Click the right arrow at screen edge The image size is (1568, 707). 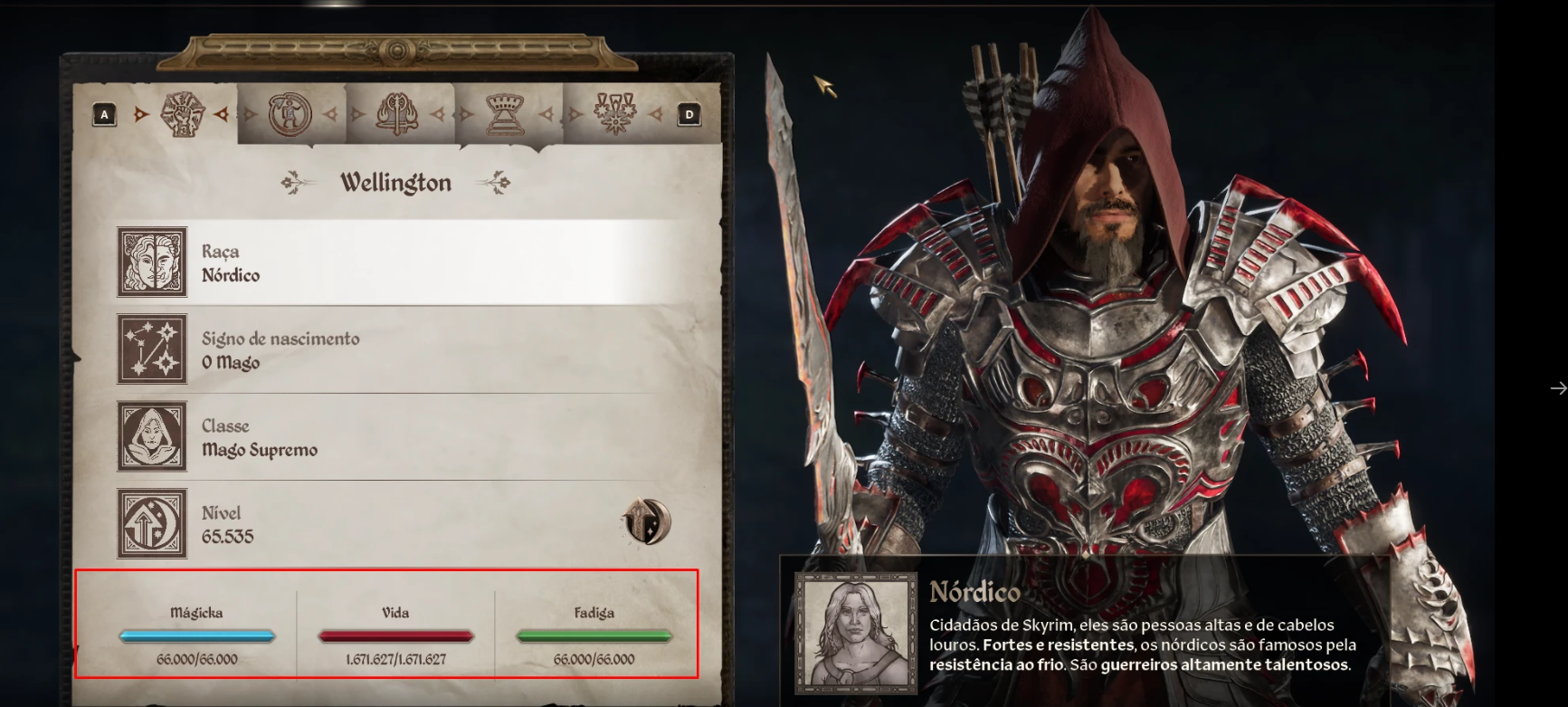tap(1558, 388)
